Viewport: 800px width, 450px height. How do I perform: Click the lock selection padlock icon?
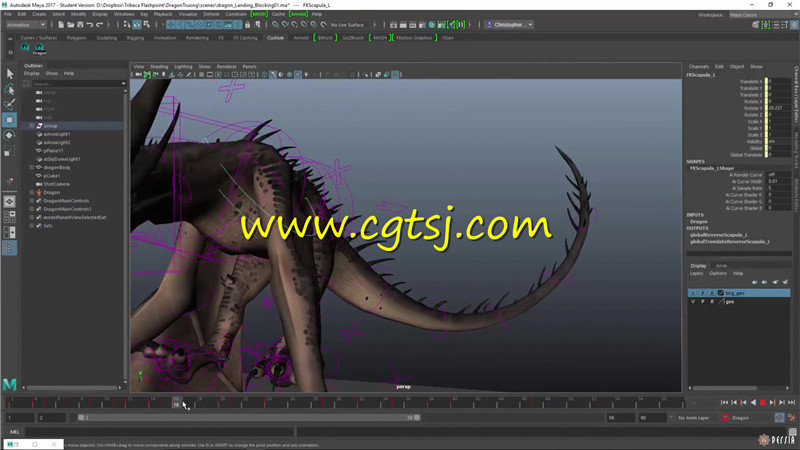pos(247,24)
